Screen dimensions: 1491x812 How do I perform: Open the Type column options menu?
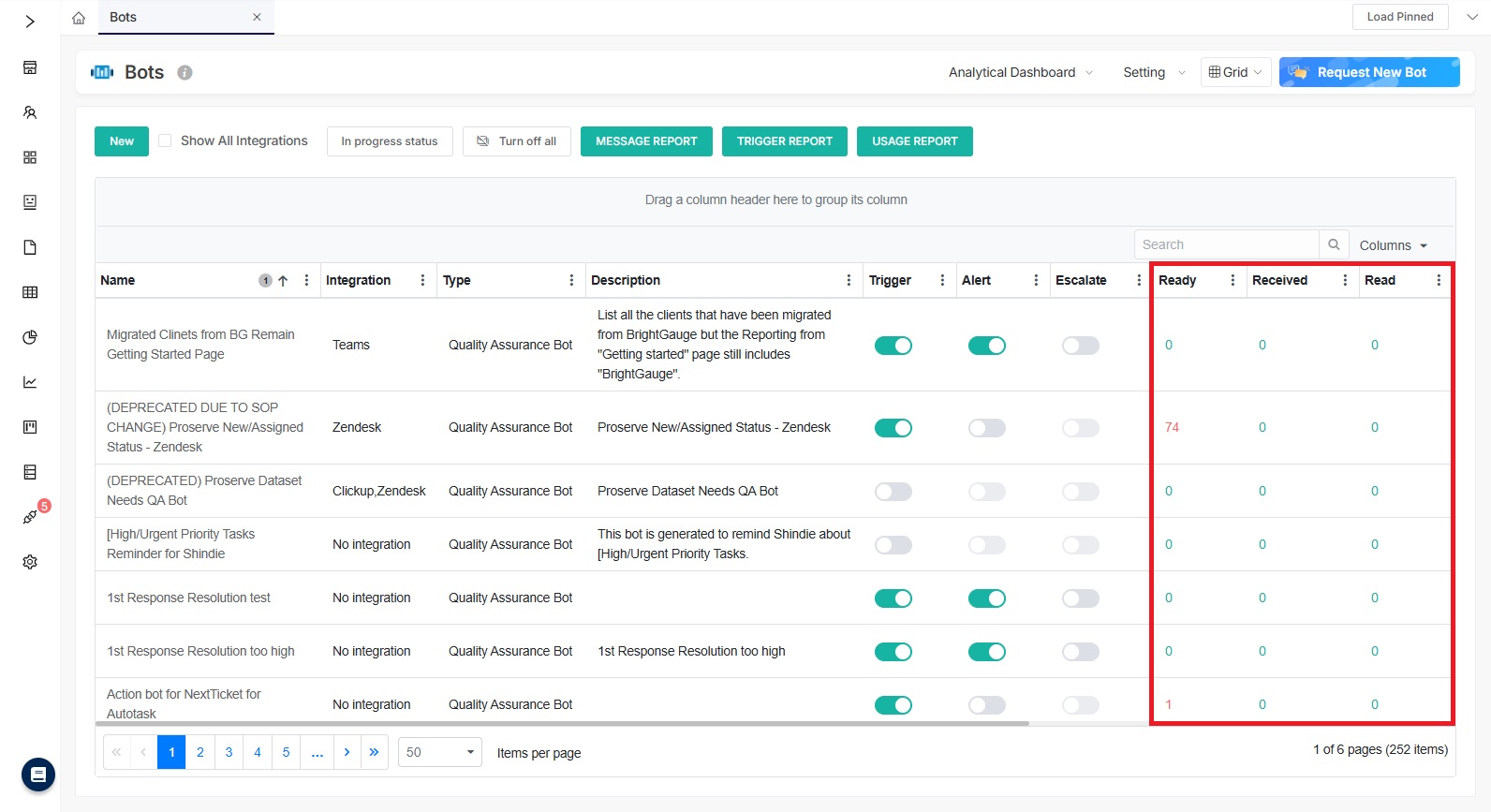point(571,280)
